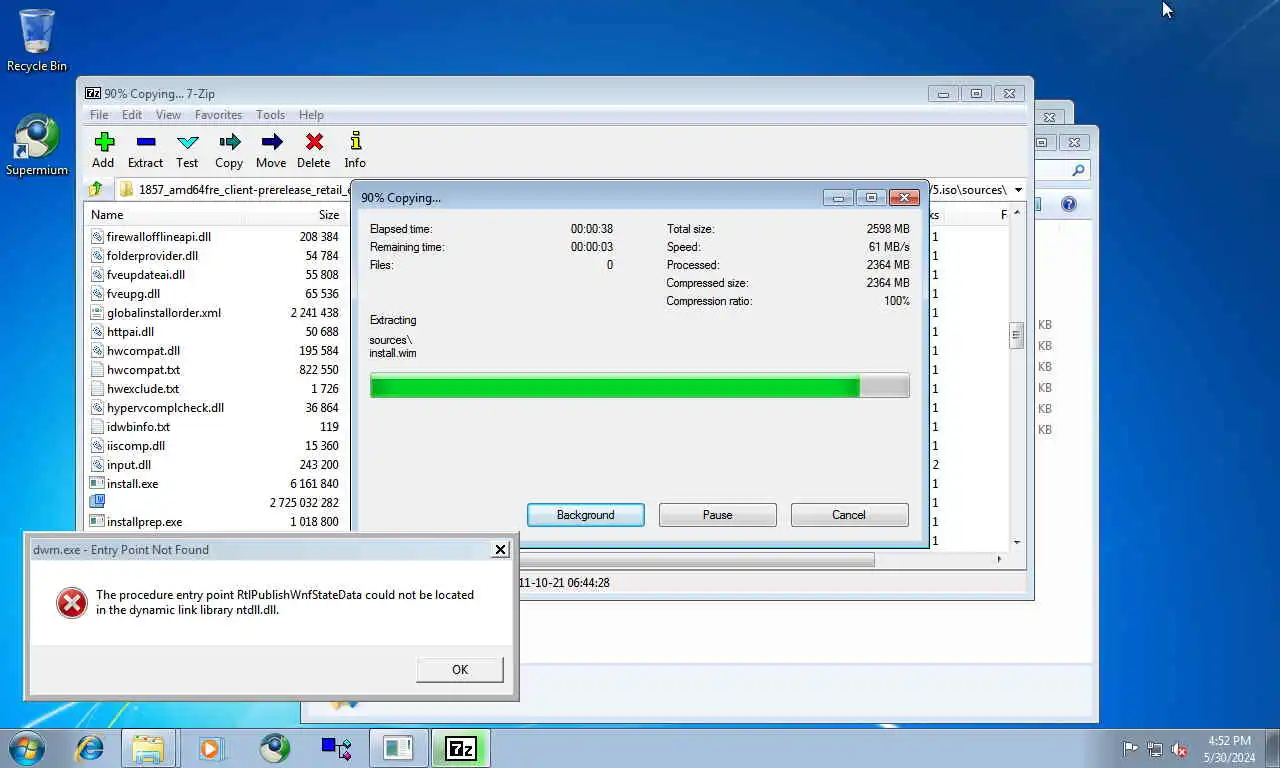The height and width of the screenshot is (768, 1280).
Task: Select folderprovider.dll in file list
Action: pyautogui.click(x=152, y=256)
